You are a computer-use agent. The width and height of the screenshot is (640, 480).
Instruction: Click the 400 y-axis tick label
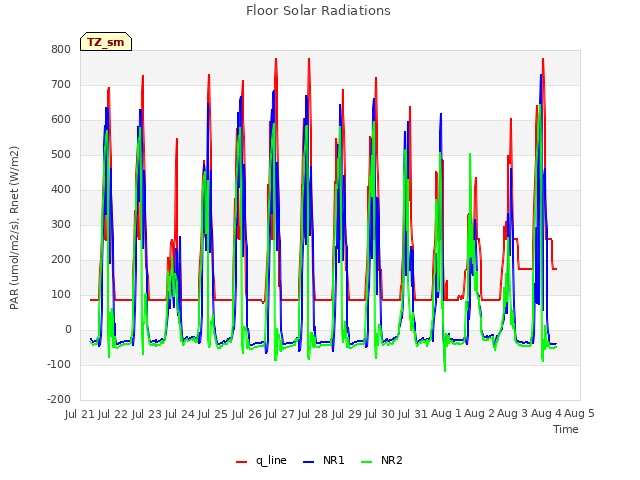point(61,189)
